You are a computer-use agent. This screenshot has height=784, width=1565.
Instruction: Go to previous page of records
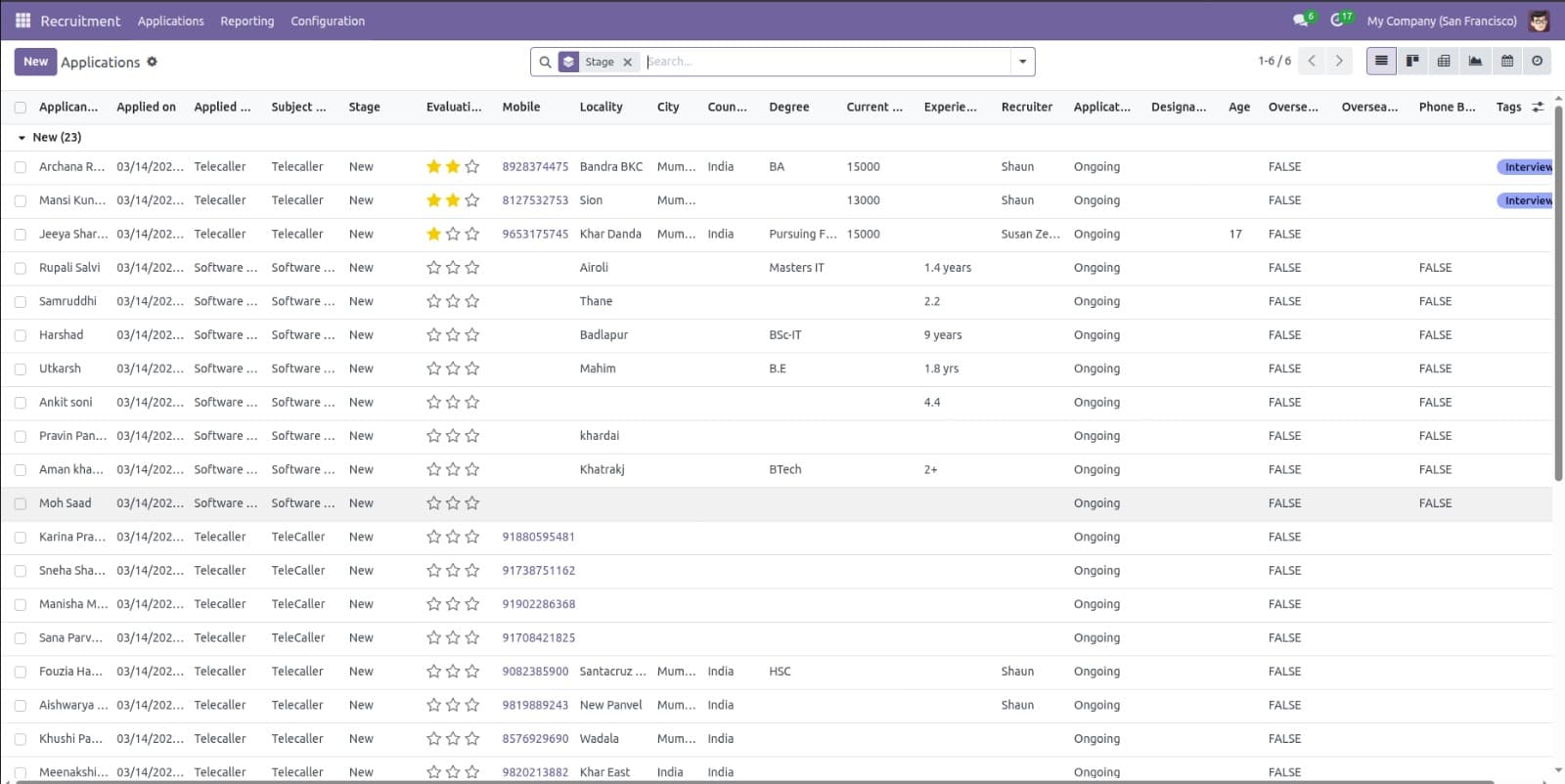pyautogui.click(x=1312, y=61)
